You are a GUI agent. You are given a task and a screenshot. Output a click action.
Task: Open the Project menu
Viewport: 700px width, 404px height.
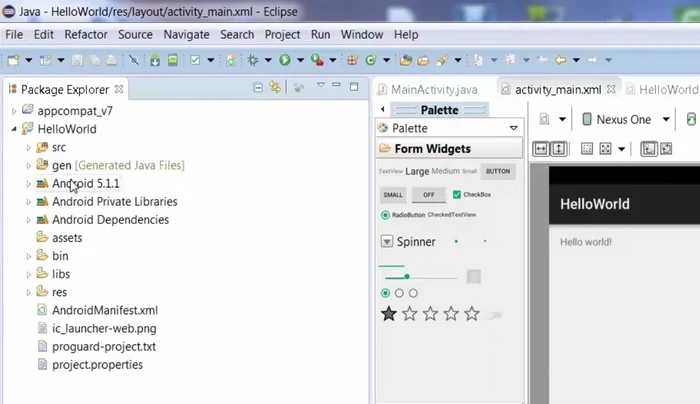[x=282, y=34]
